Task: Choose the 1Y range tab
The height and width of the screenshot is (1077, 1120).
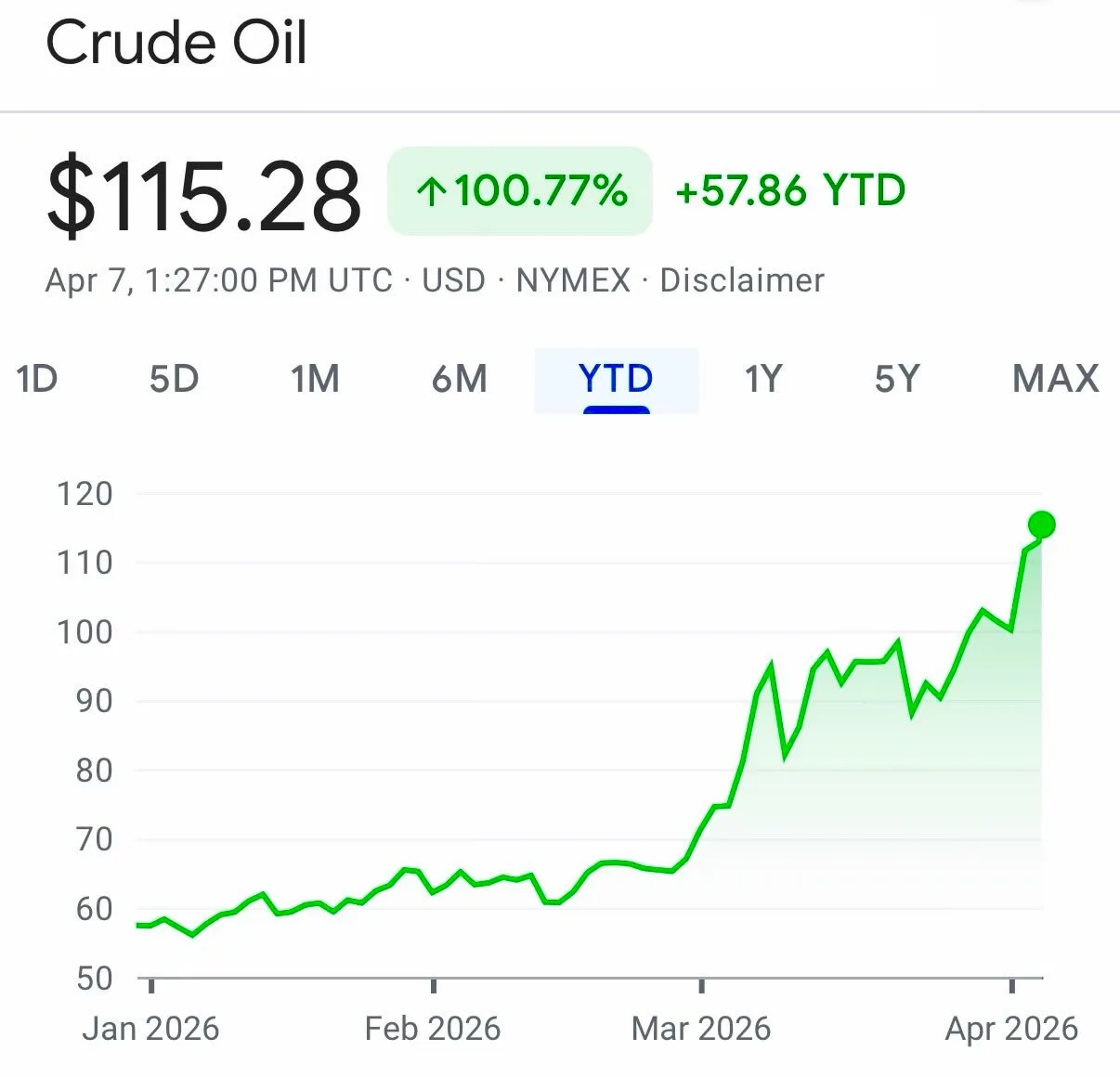Action: point(763,379)
